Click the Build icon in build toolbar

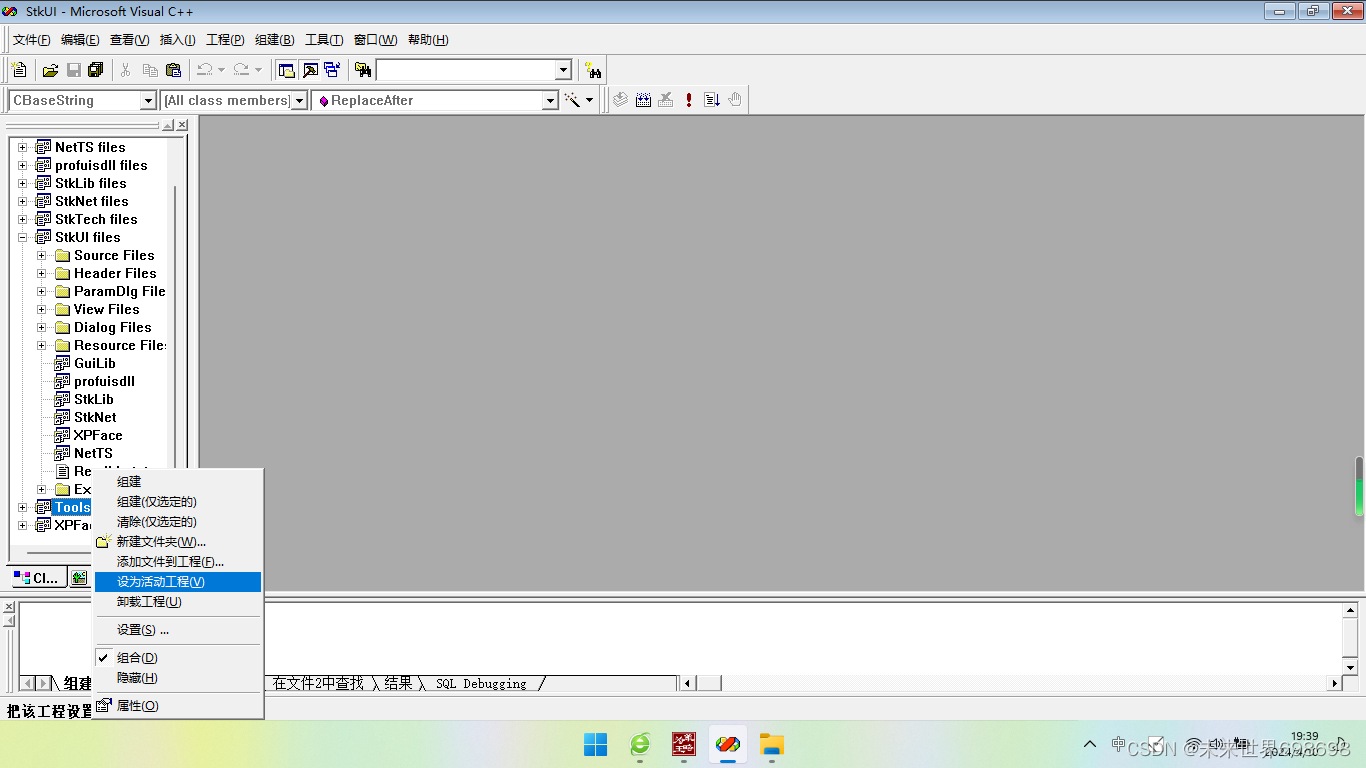[643, 100]
